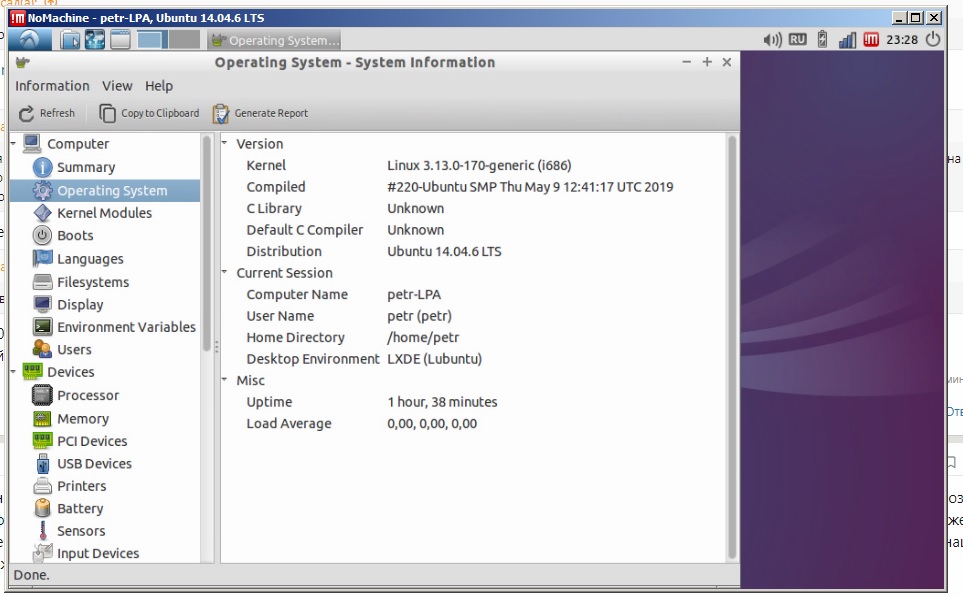The image size is (963, 597).
Task: Click the window menu icon in title bar
Action: (23, 61)
